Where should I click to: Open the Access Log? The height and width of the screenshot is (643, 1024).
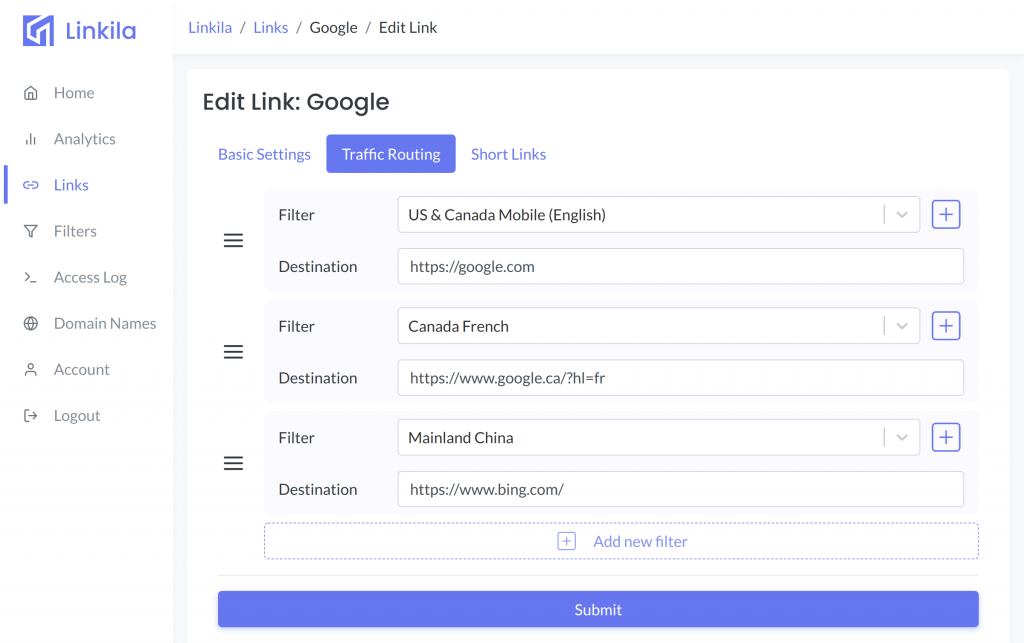pyautogui.click(x=89, y=277)
